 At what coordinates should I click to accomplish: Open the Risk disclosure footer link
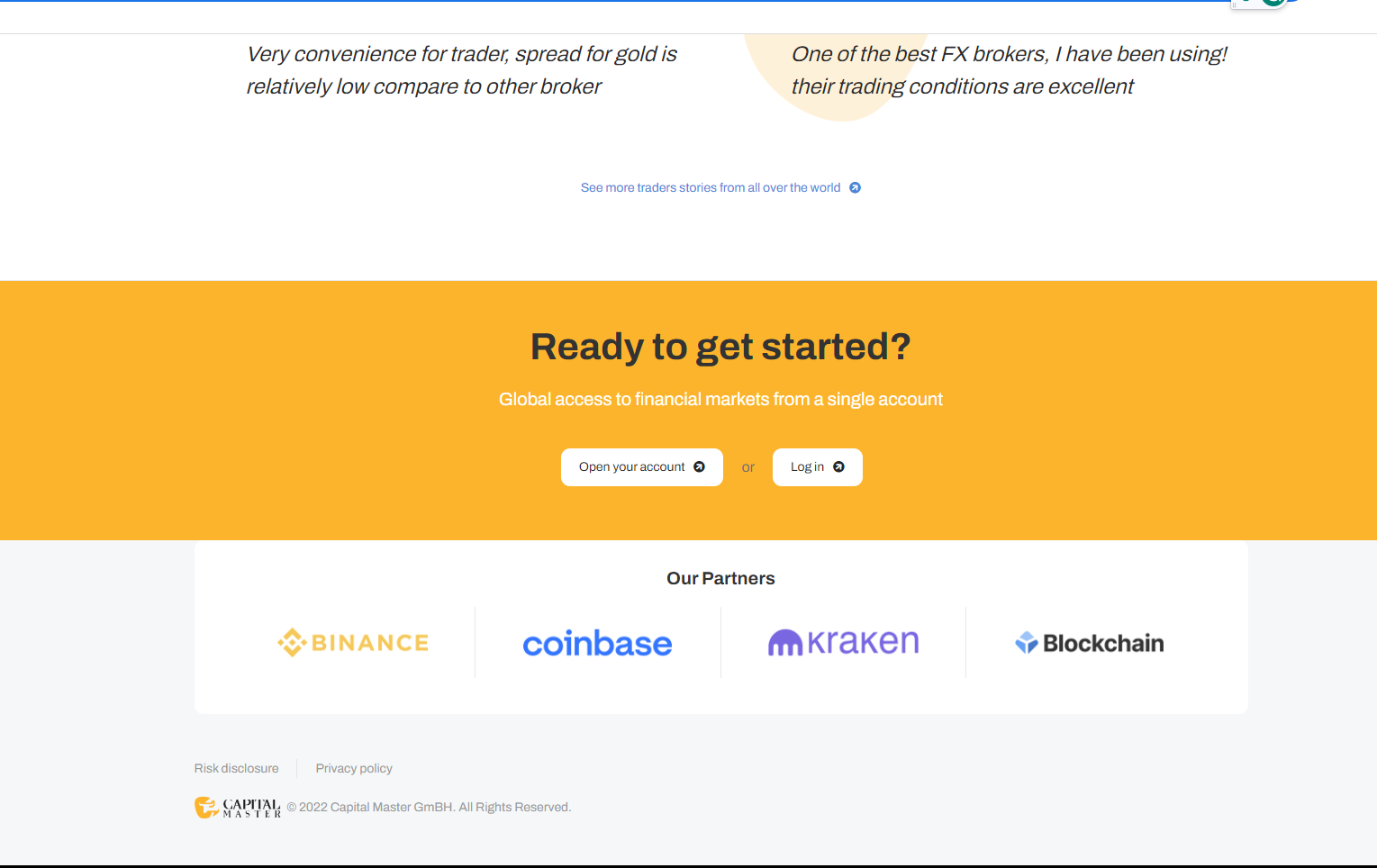[236, 768]
